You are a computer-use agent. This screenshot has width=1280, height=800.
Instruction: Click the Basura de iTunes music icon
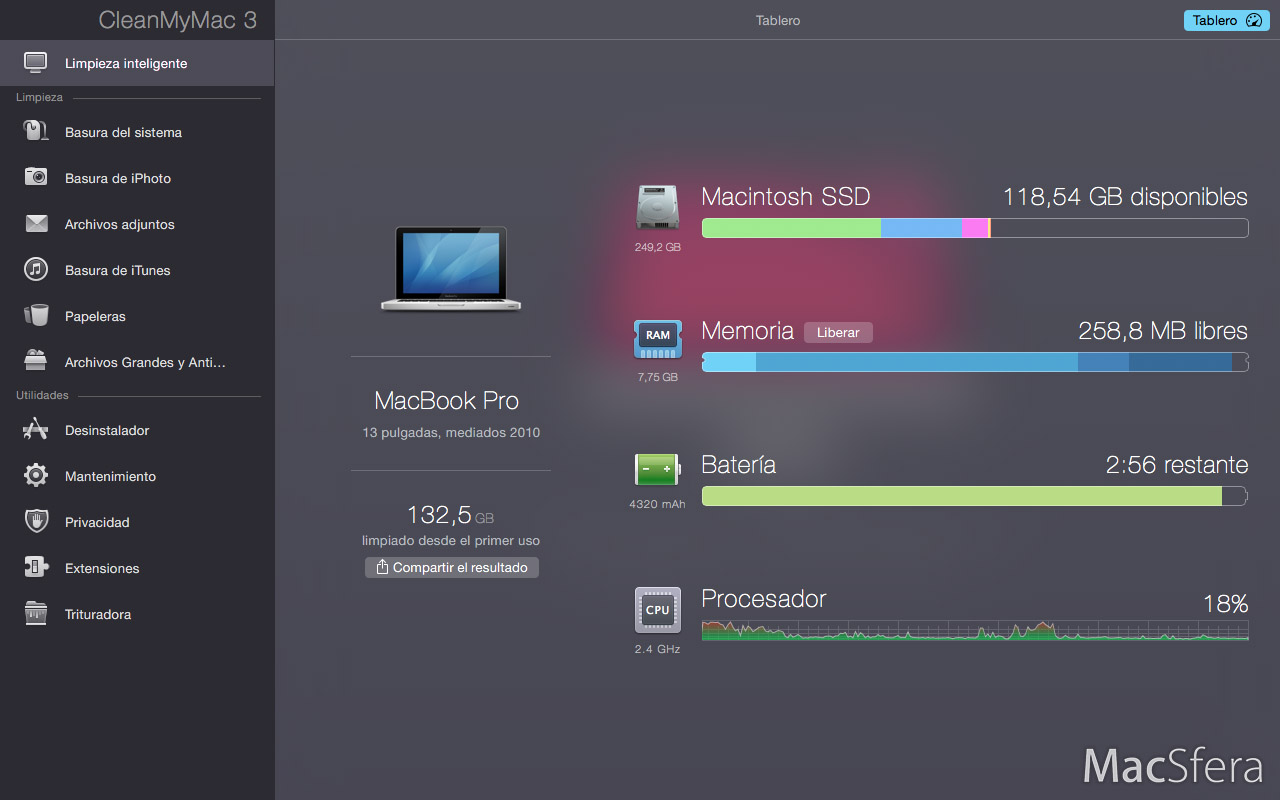(36, 270)
